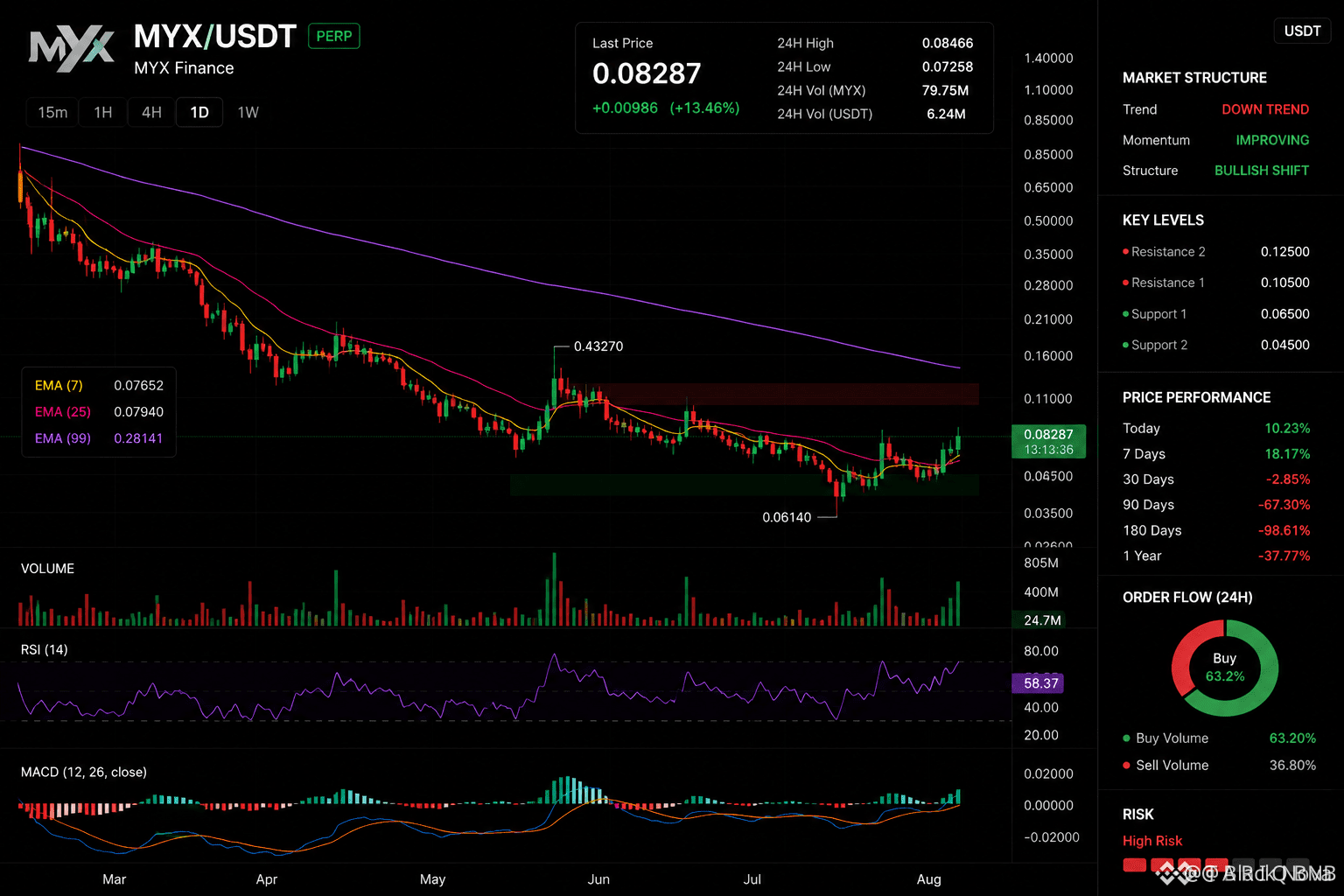Switch to the 4H timeframe

(152, 112)
